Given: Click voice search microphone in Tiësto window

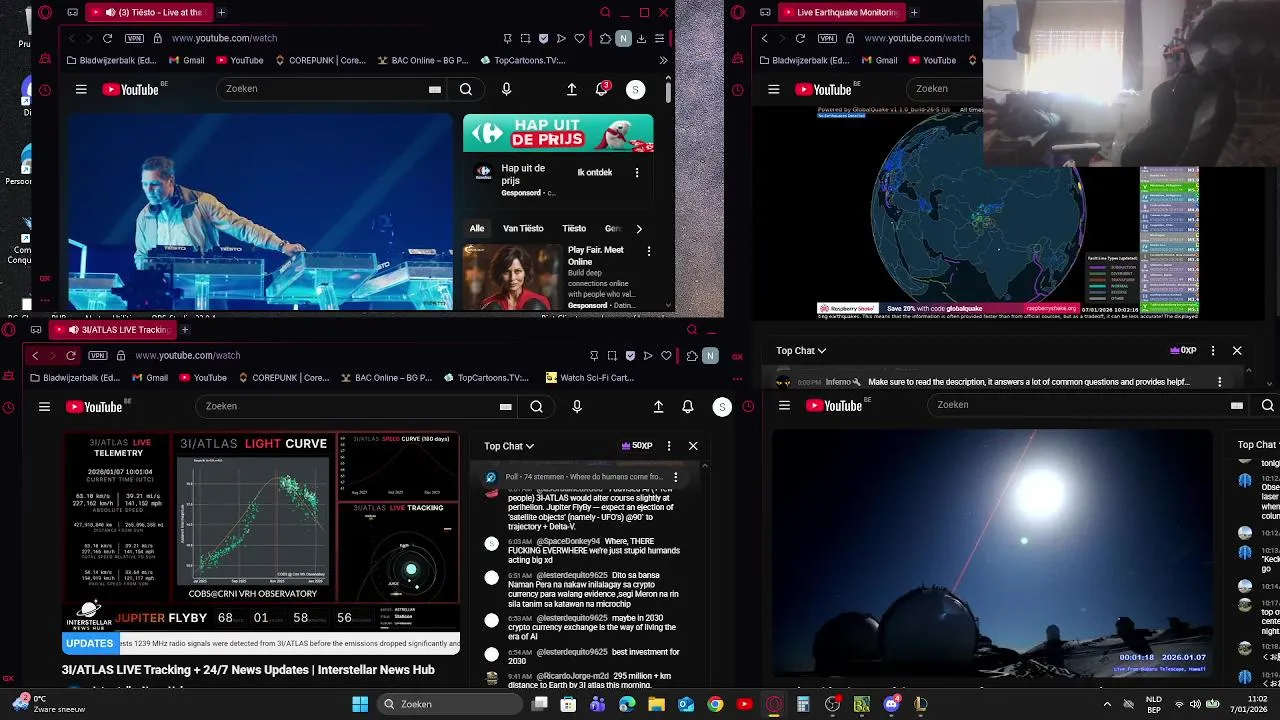Looking at the screenshot, I should (x=506, y=89).
